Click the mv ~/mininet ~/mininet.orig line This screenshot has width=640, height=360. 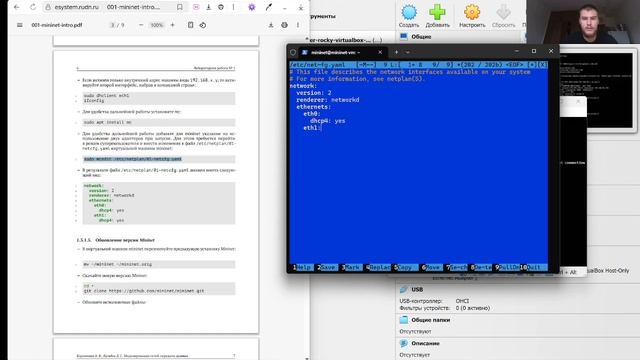point(118,264)
